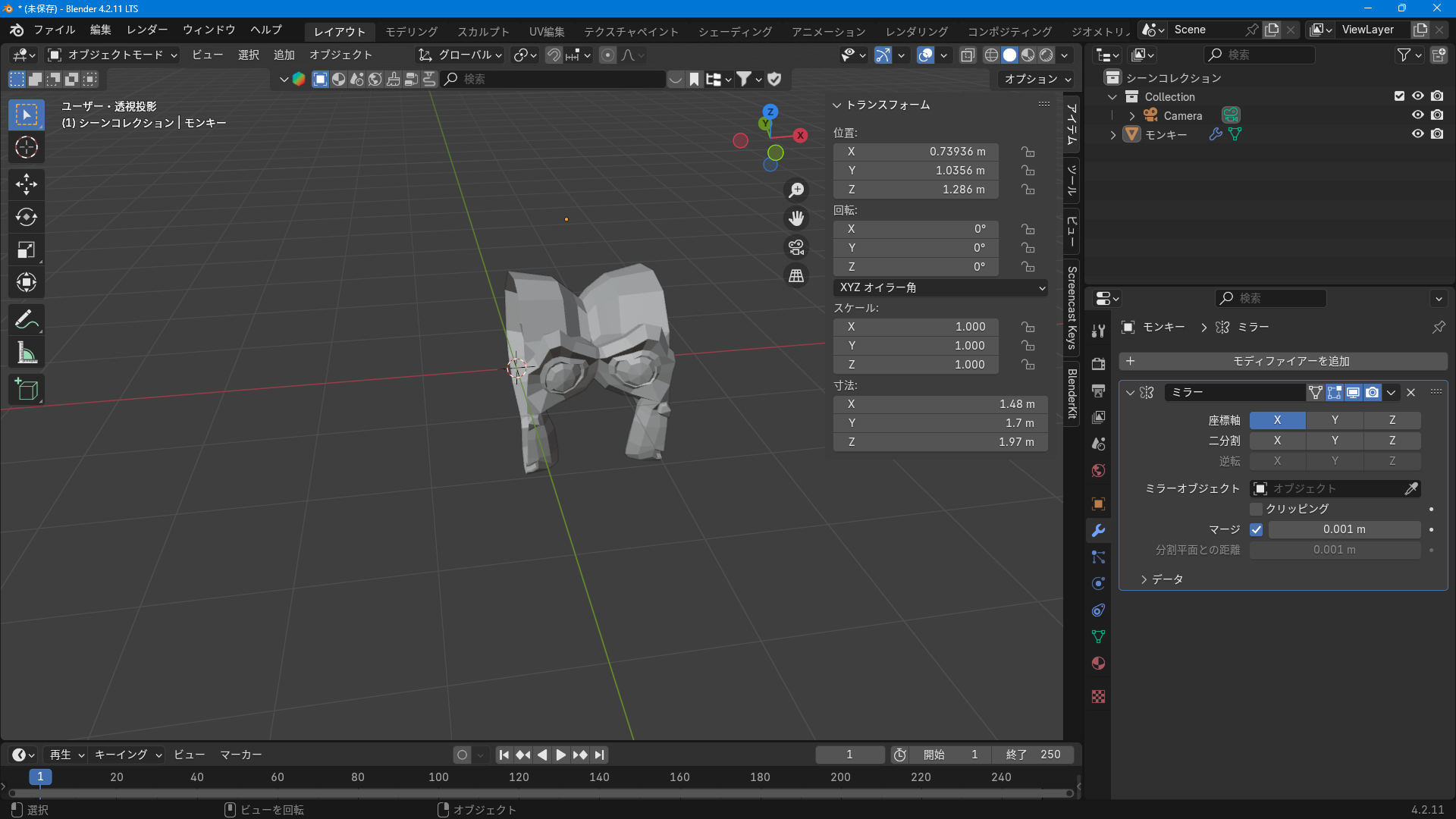
Task: Click モディファイアーを追加 button
Action: pyautogui.click(x=1283, y=361)
